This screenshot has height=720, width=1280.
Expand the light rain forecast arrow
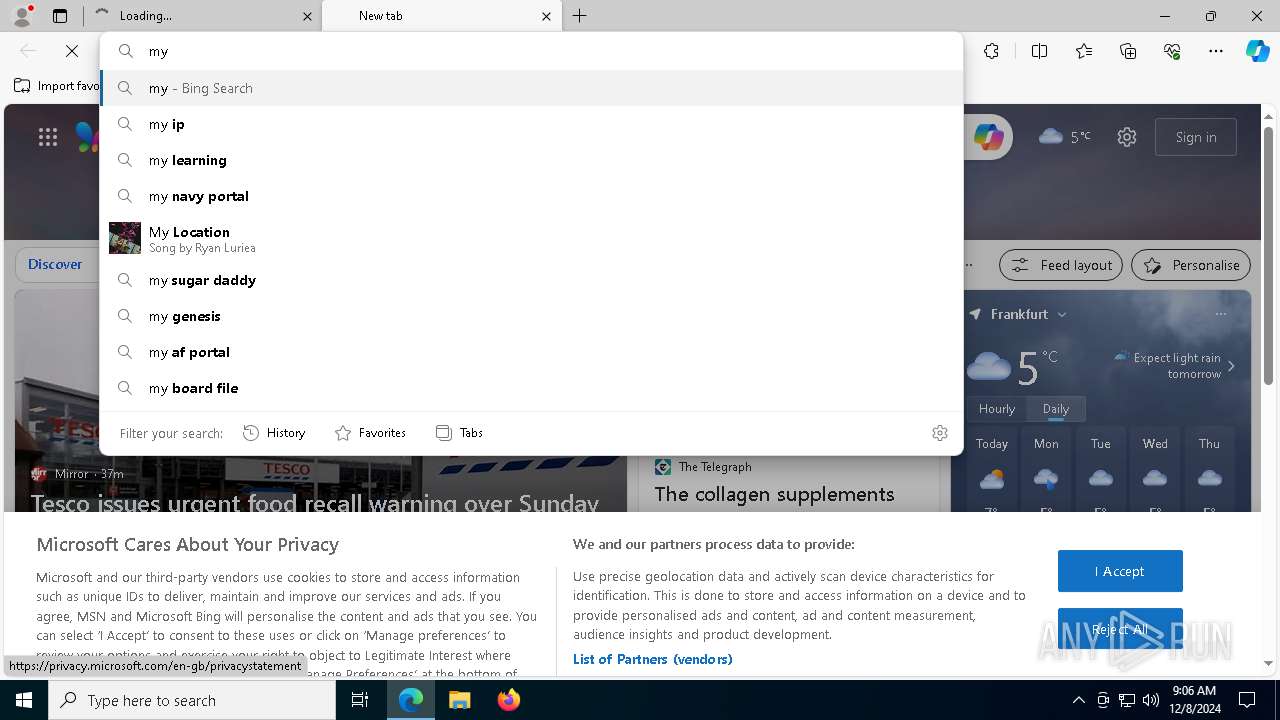(1231, 366)
